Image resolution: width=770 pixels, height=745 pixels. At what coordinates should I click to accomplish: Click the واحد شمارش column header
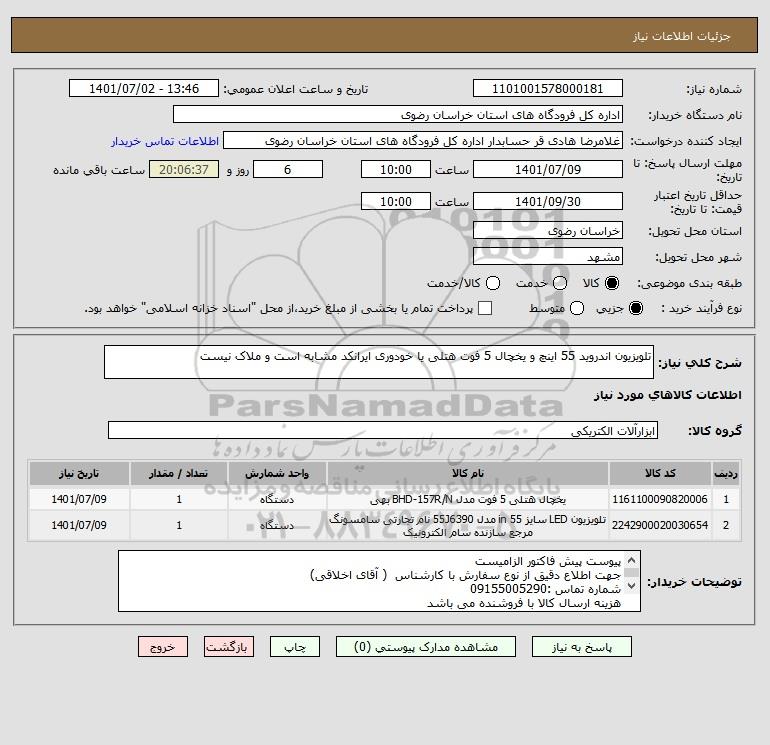277,473
